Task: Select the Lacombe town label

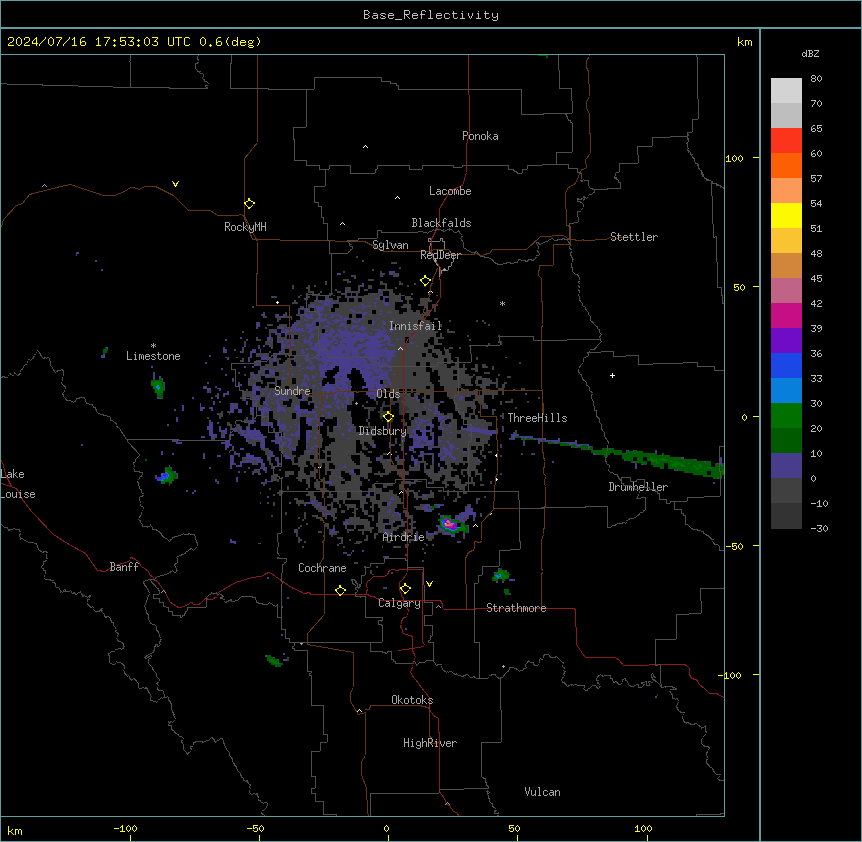Action: coord(450,191)
